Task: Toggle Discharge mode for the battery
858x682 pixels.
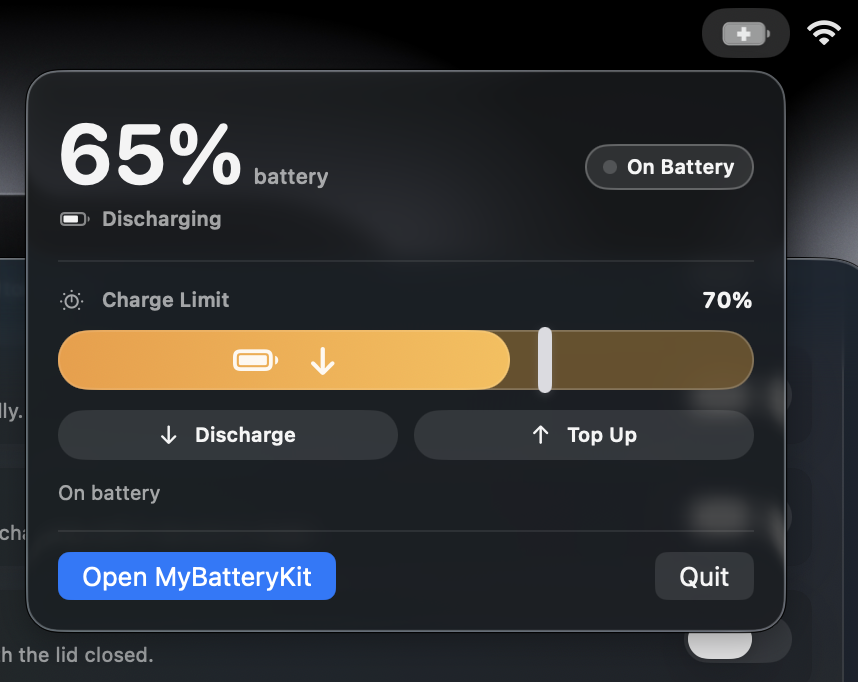Action: point(227,435)
